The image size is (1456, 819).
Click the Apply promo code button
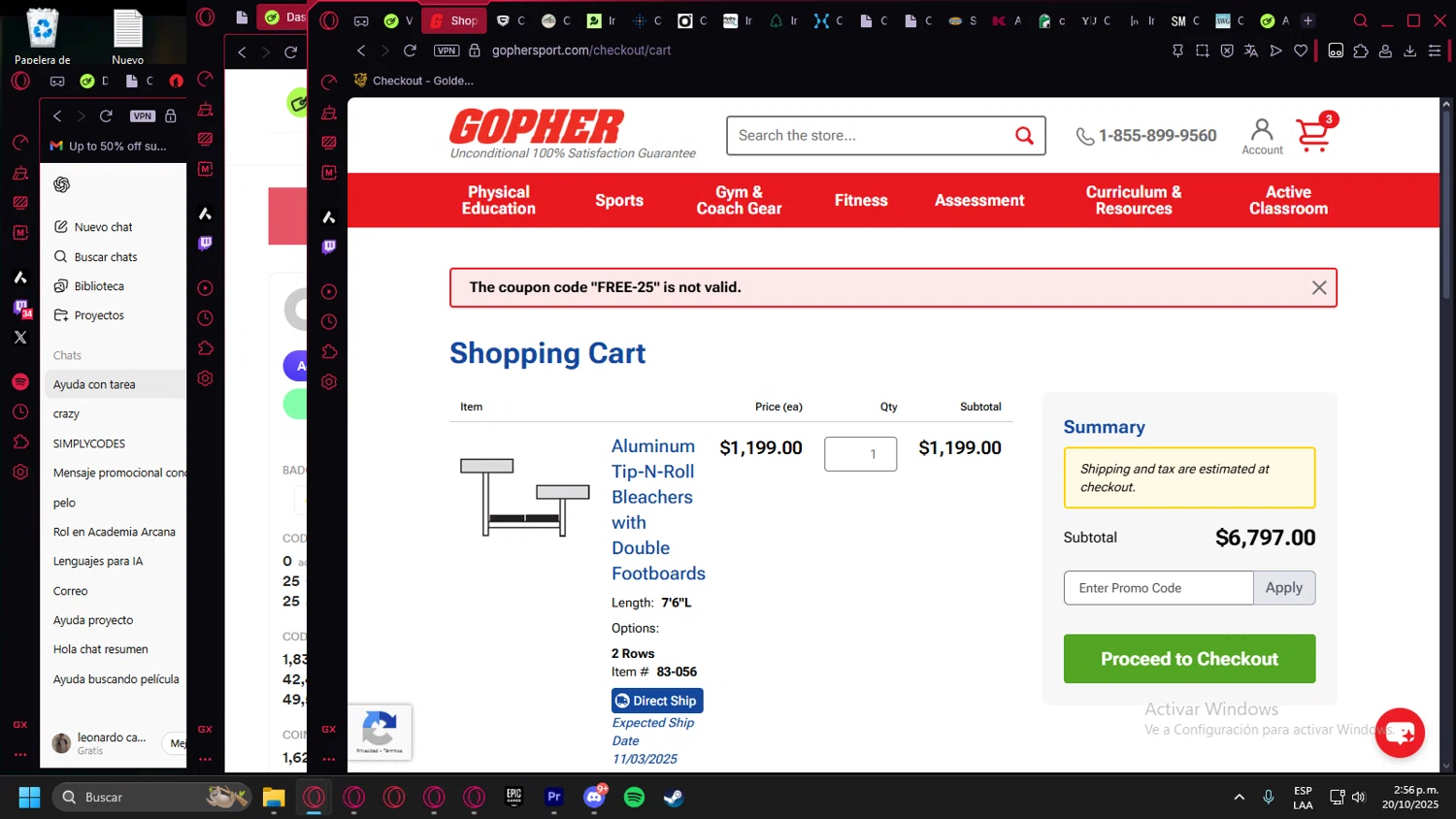pos(1284,588)
